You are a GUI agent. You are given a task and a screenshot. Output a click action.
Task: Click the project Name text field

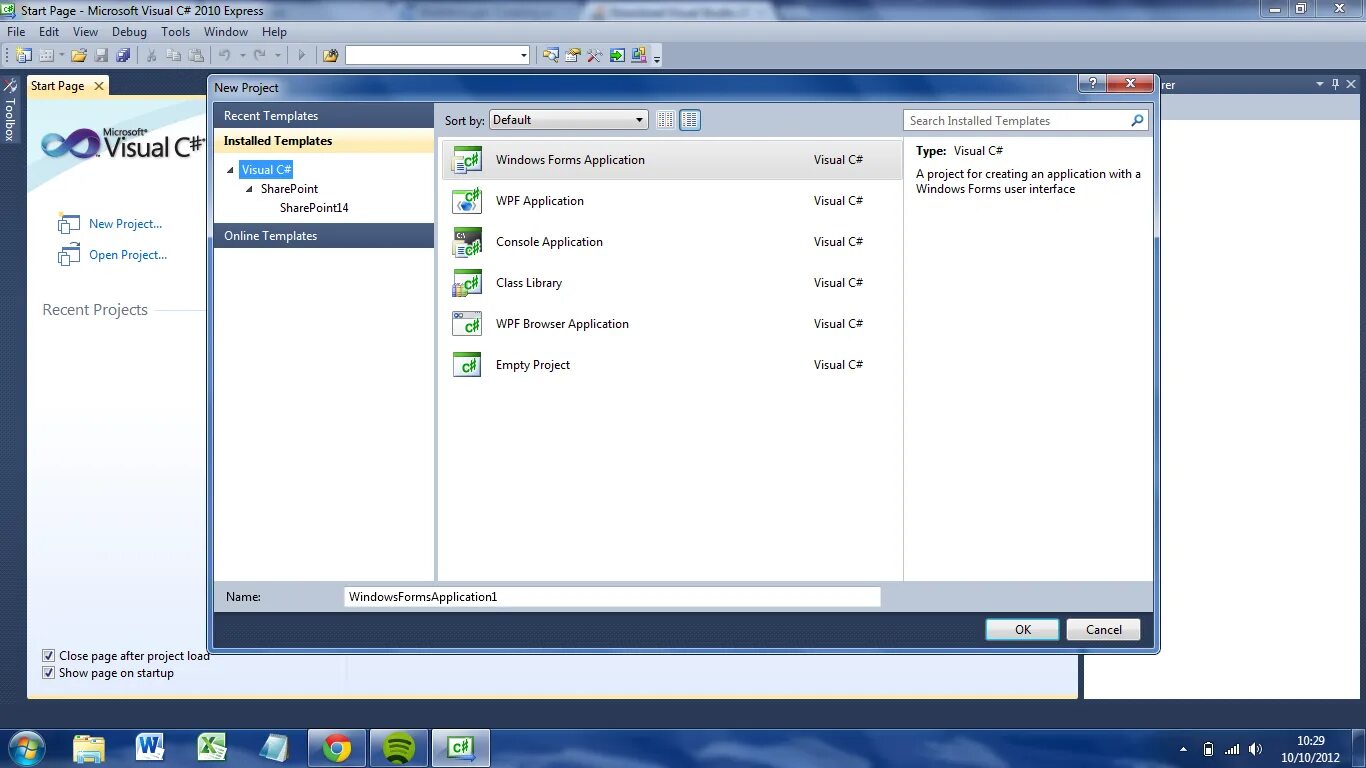[x=612, y=597]
